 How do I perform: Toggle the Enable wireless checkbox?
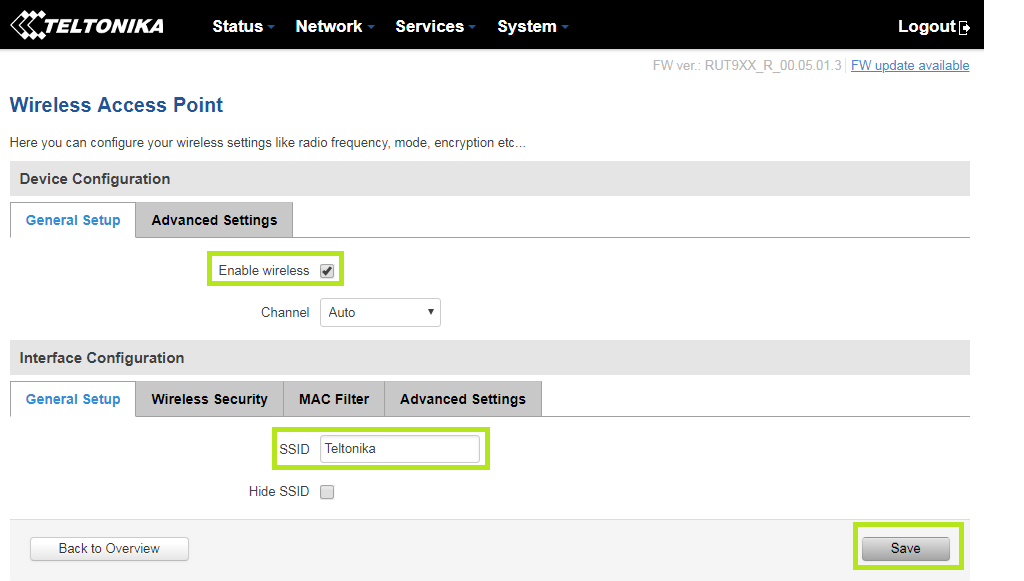coord(327,271)
